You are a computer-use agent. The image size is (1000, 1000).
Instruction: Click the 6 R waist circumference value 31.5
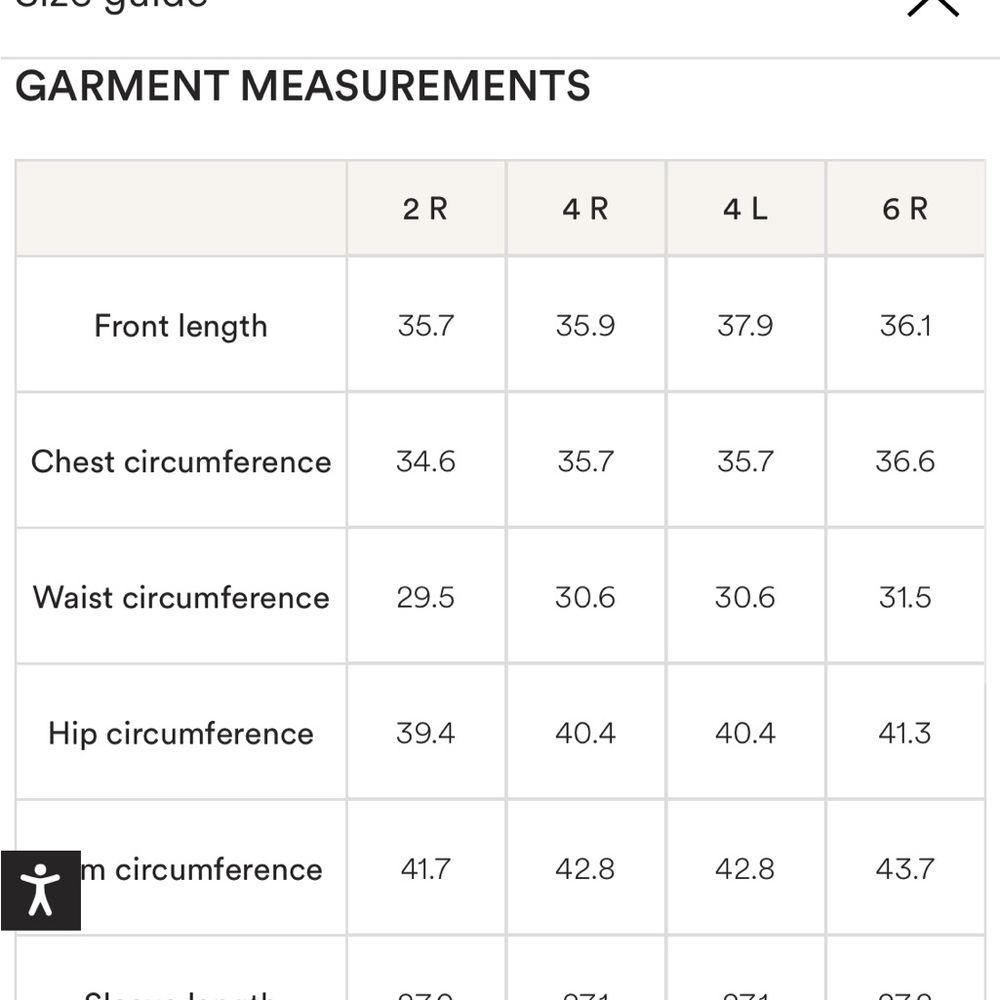coord(905,598)
